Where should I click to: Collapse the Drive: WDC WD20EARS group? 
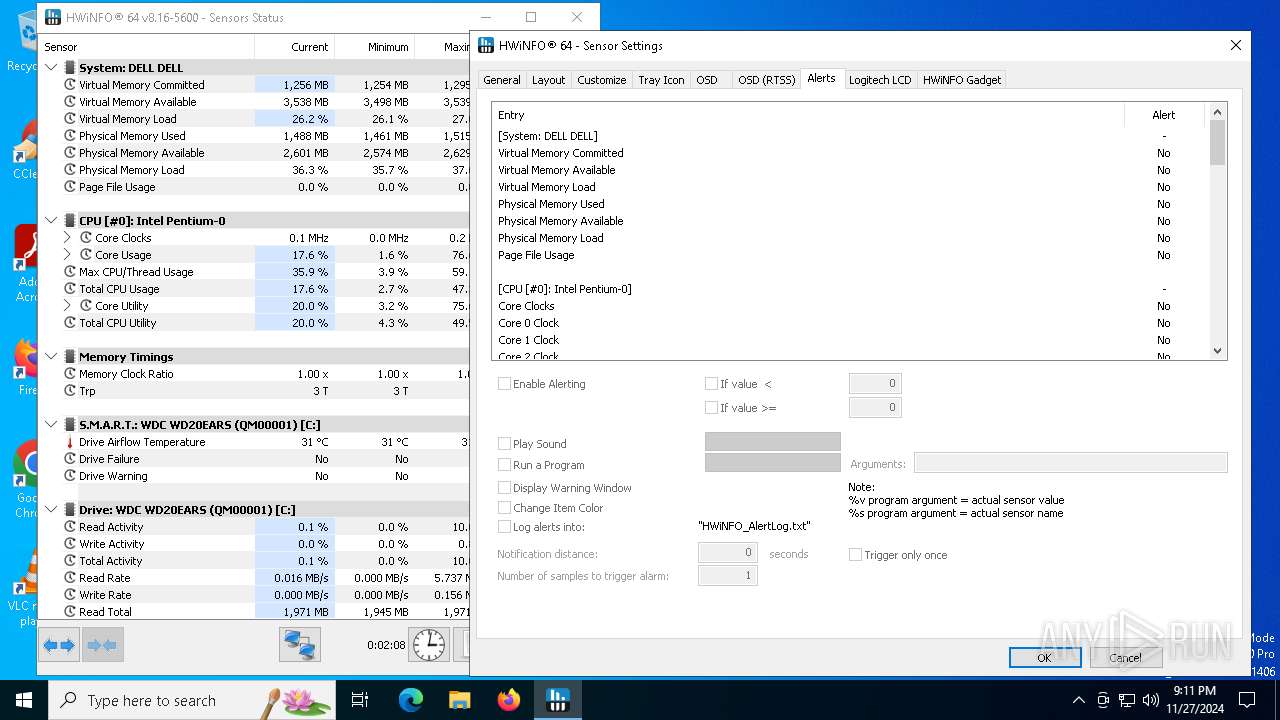pos(52,510)
